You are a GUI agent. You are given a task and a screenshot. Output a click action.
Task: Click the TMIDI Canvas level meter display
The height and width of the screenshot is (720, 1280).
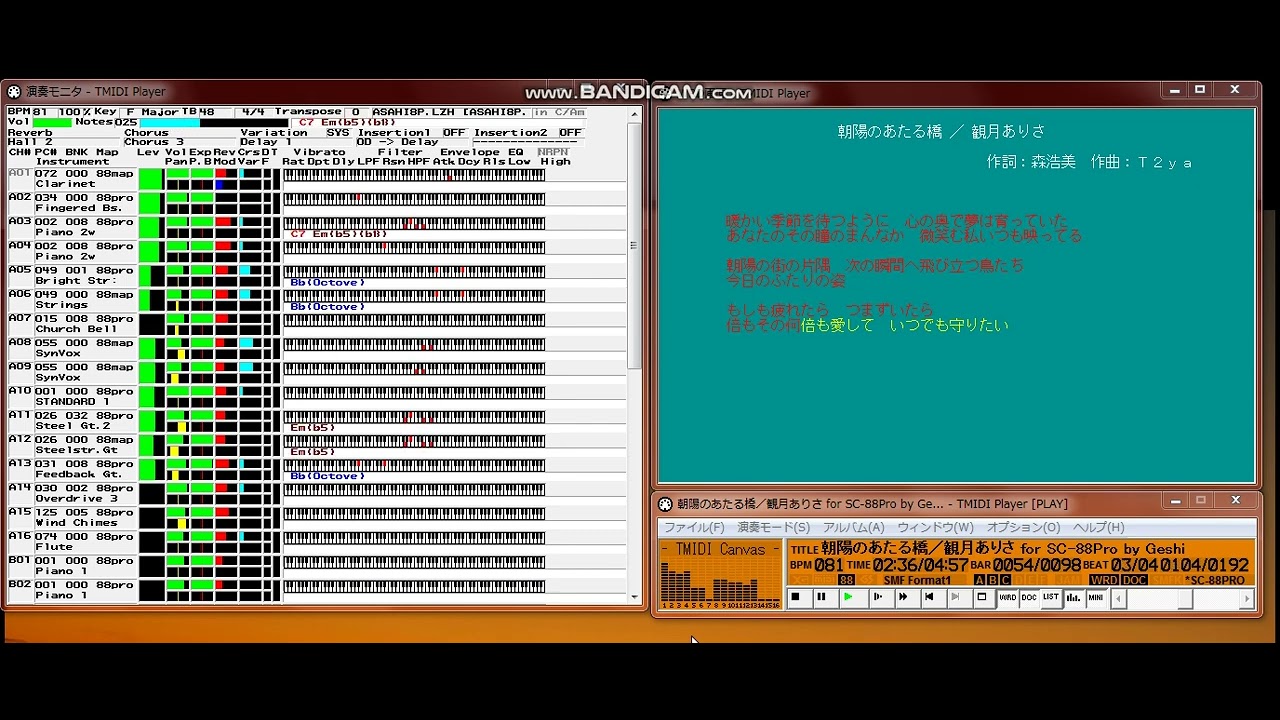point(720,574)
